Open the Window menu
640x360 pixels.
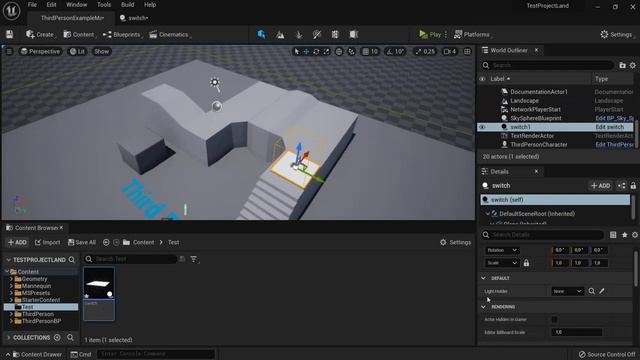[76, 5]
